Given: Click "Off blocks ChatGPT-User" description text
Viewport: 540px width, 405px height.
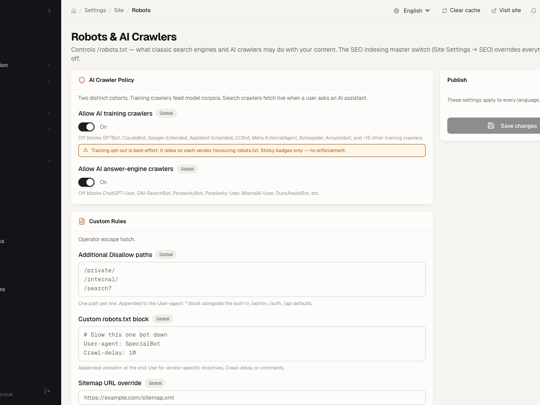Looking at the screenshot, I should [x=198, y=193].
